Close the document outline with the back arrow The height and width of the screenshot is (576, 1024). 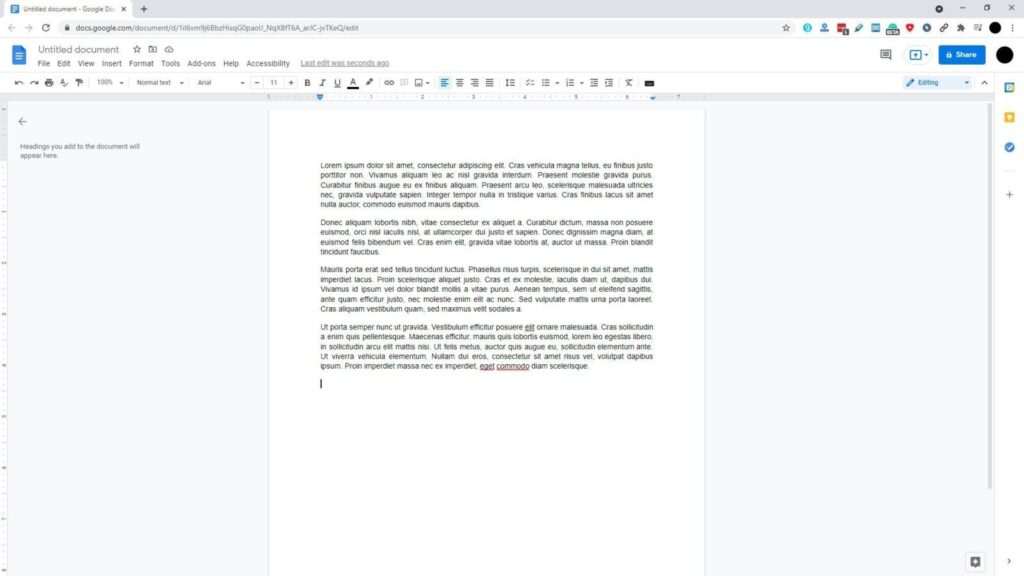(x=23, y=121)
